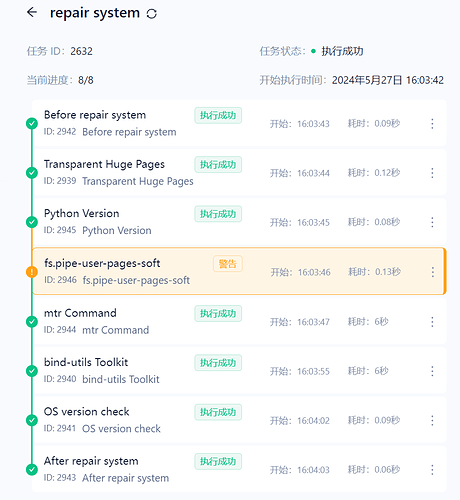460x500 pixels.
Task: Click the success badge for OS version check
Action: coord(218,412)
